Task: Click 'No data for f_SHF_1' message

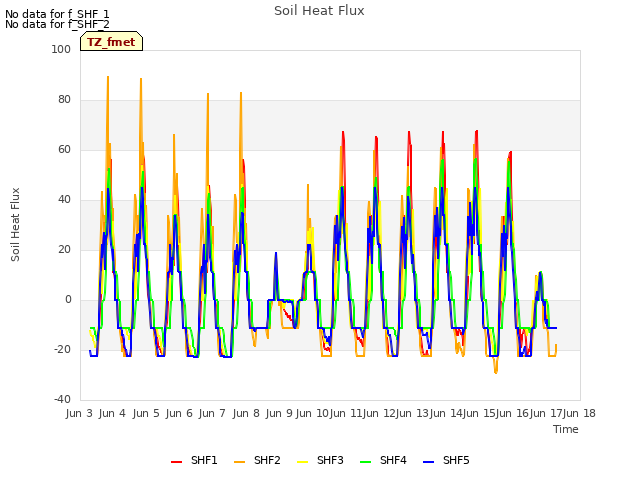Action: tap(57, 14)
